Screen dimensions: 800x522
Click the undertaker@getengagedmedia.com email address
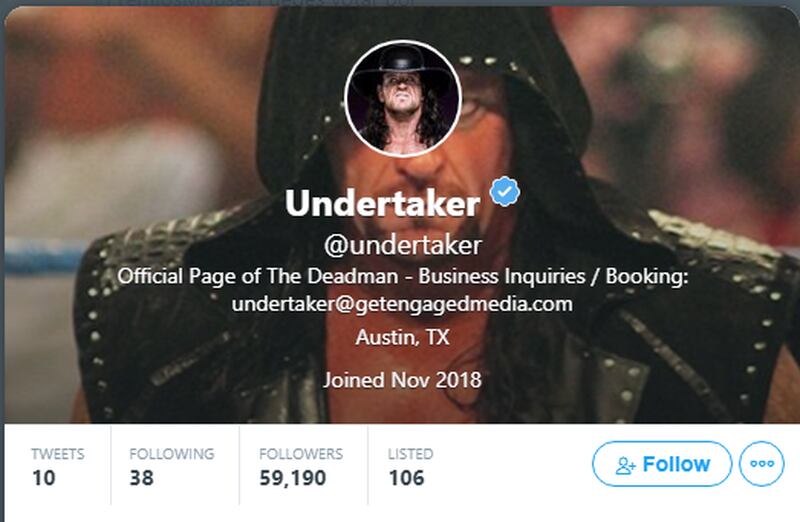tap(402, 304)
